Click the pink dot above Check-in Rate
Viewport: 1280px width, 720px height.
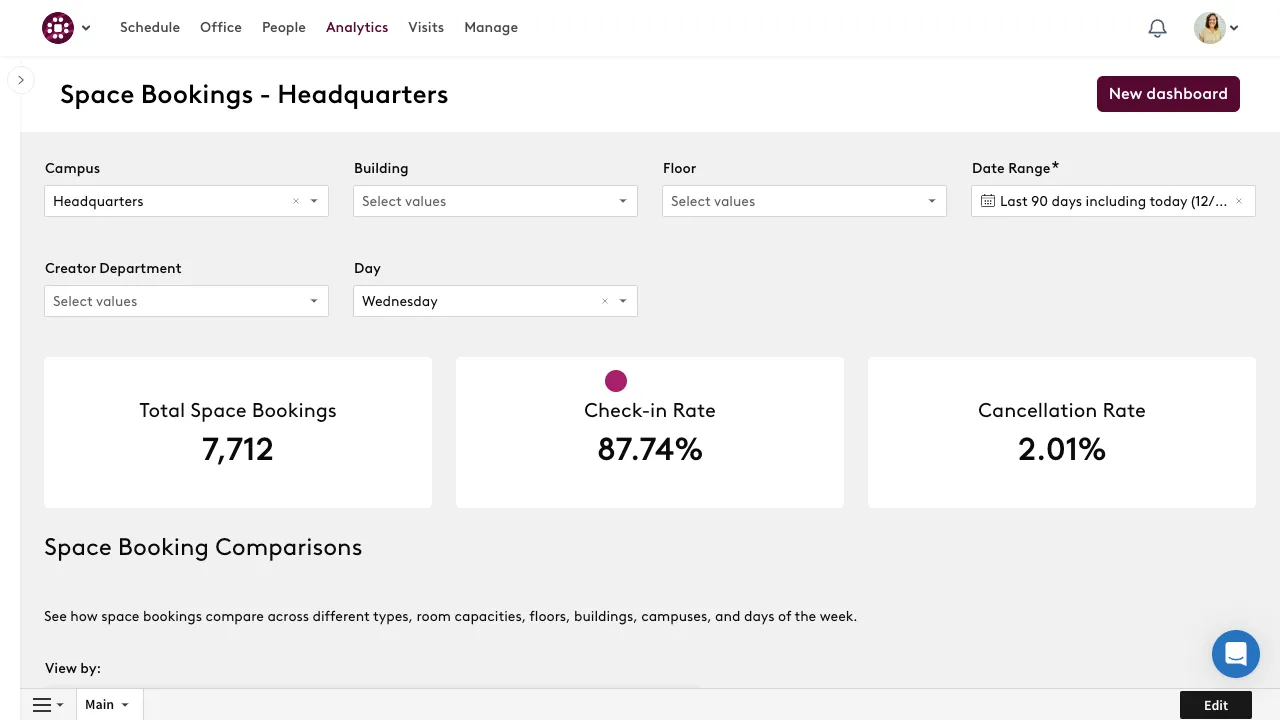[x=615, y=380]
